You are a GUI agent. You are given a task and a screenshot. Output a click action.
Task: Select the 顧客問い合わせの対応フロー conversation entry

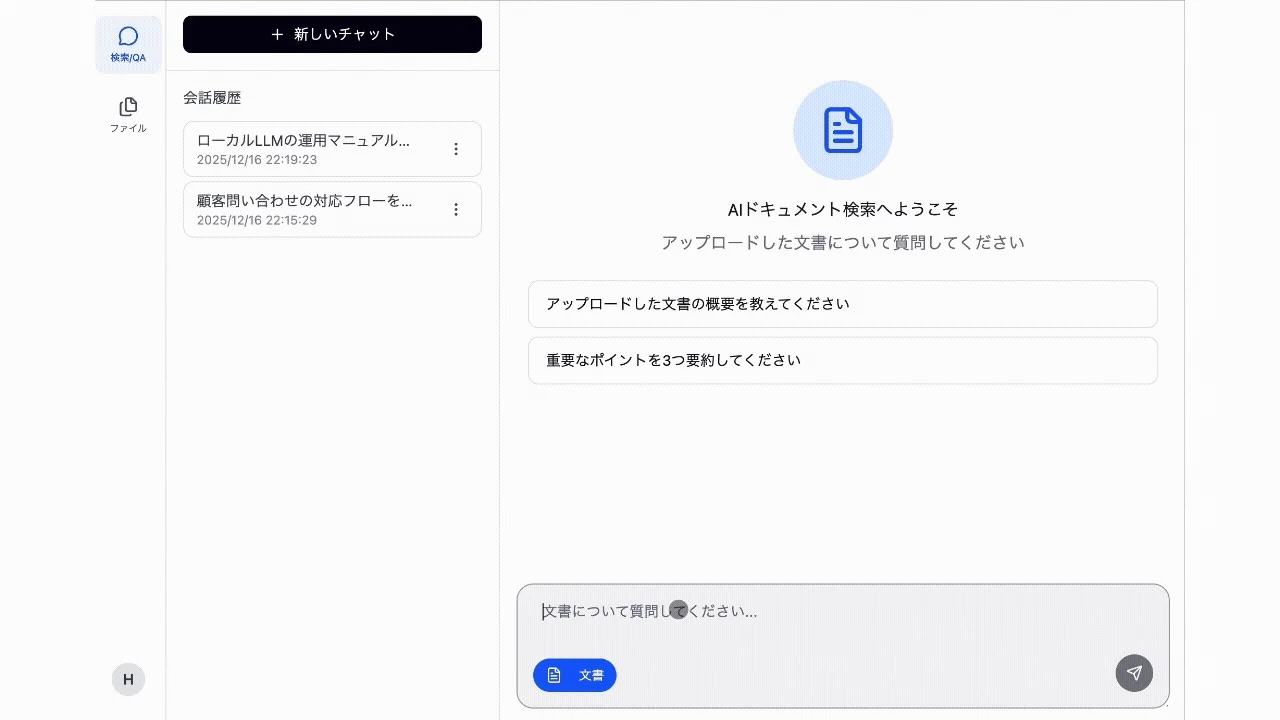(x=310, y=209)
